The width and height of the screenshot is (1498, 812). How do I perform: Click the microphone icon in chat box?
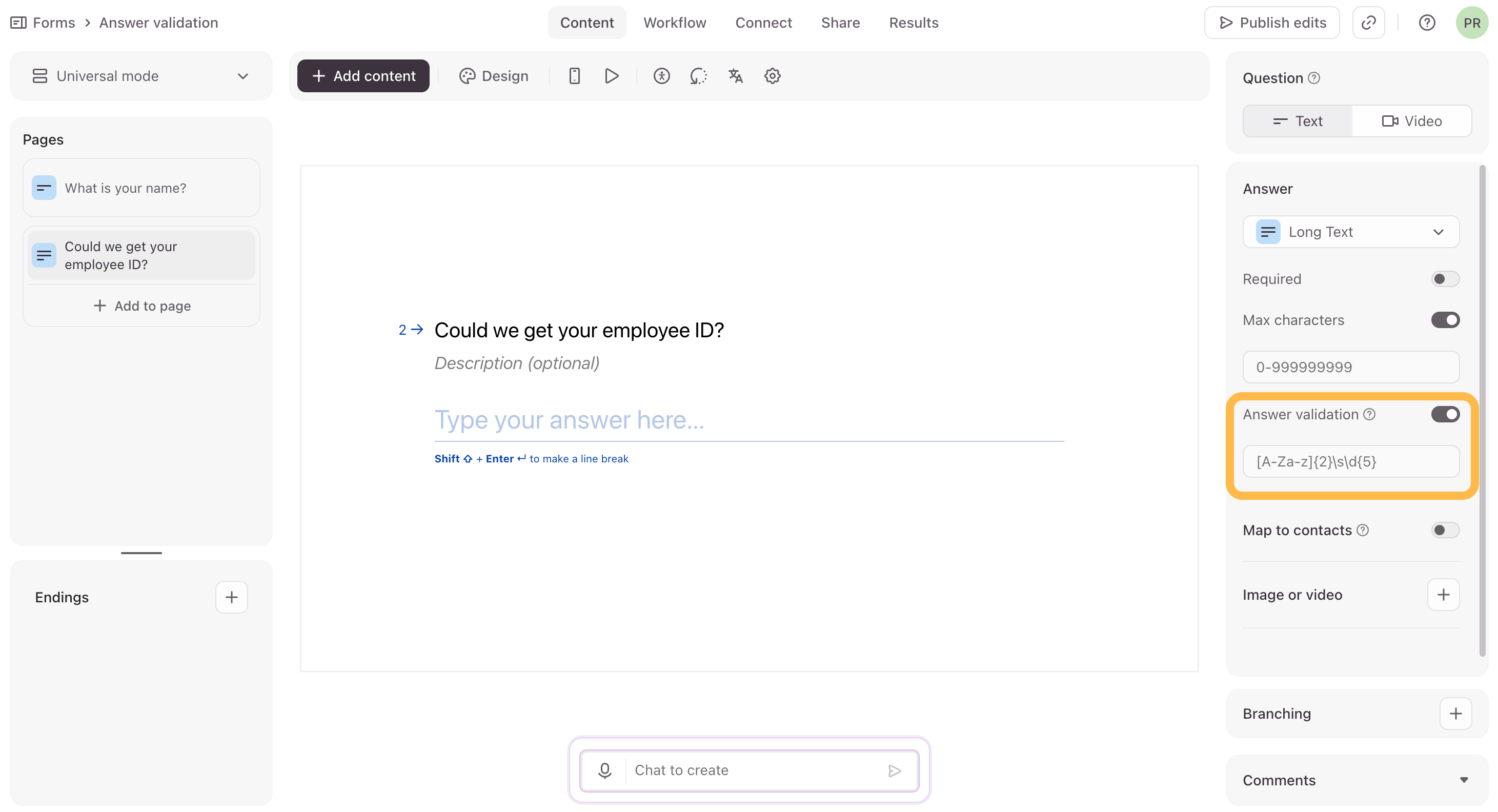click(605, 770)
